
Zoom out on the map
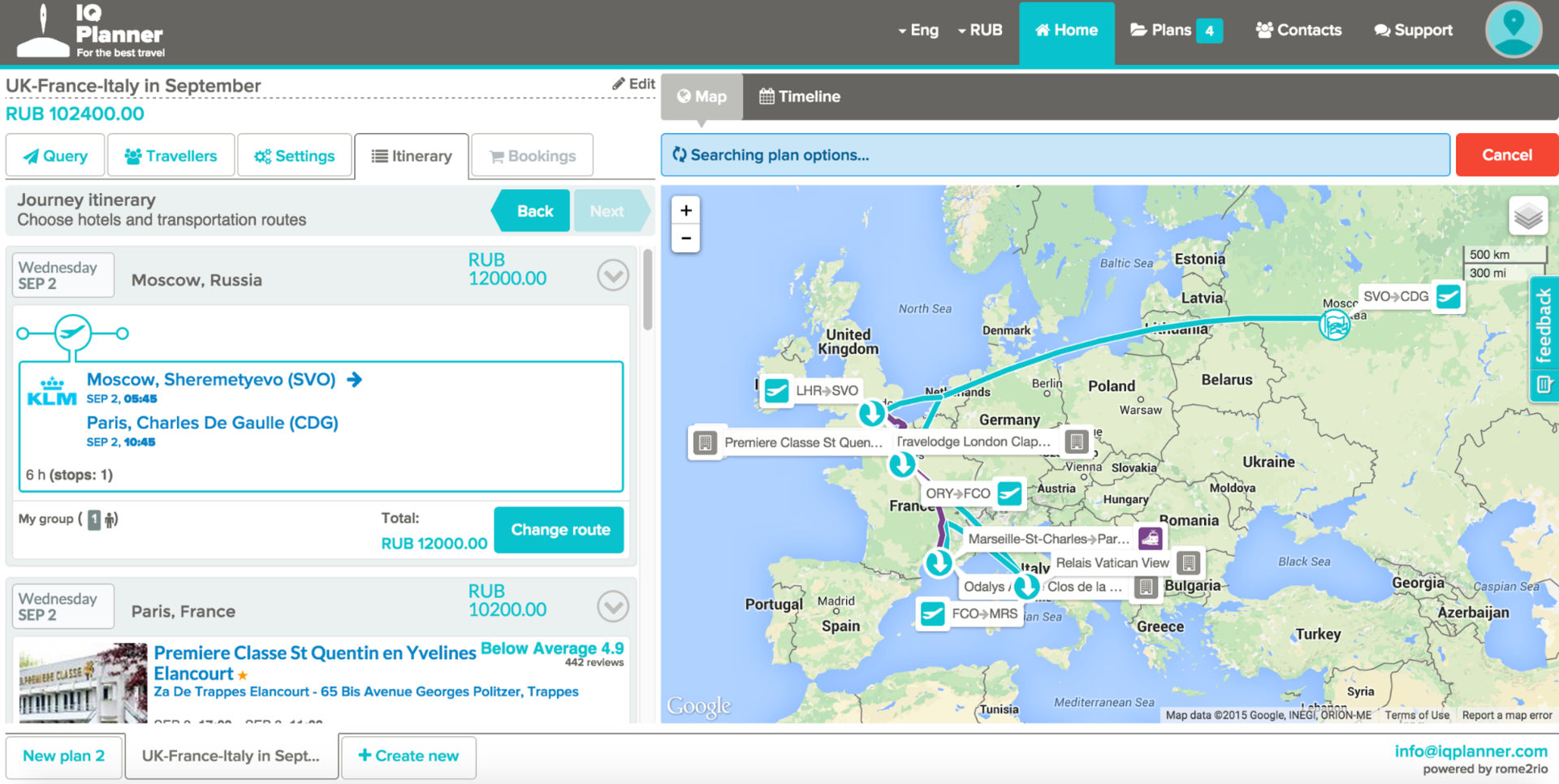[x=686, y=239]
